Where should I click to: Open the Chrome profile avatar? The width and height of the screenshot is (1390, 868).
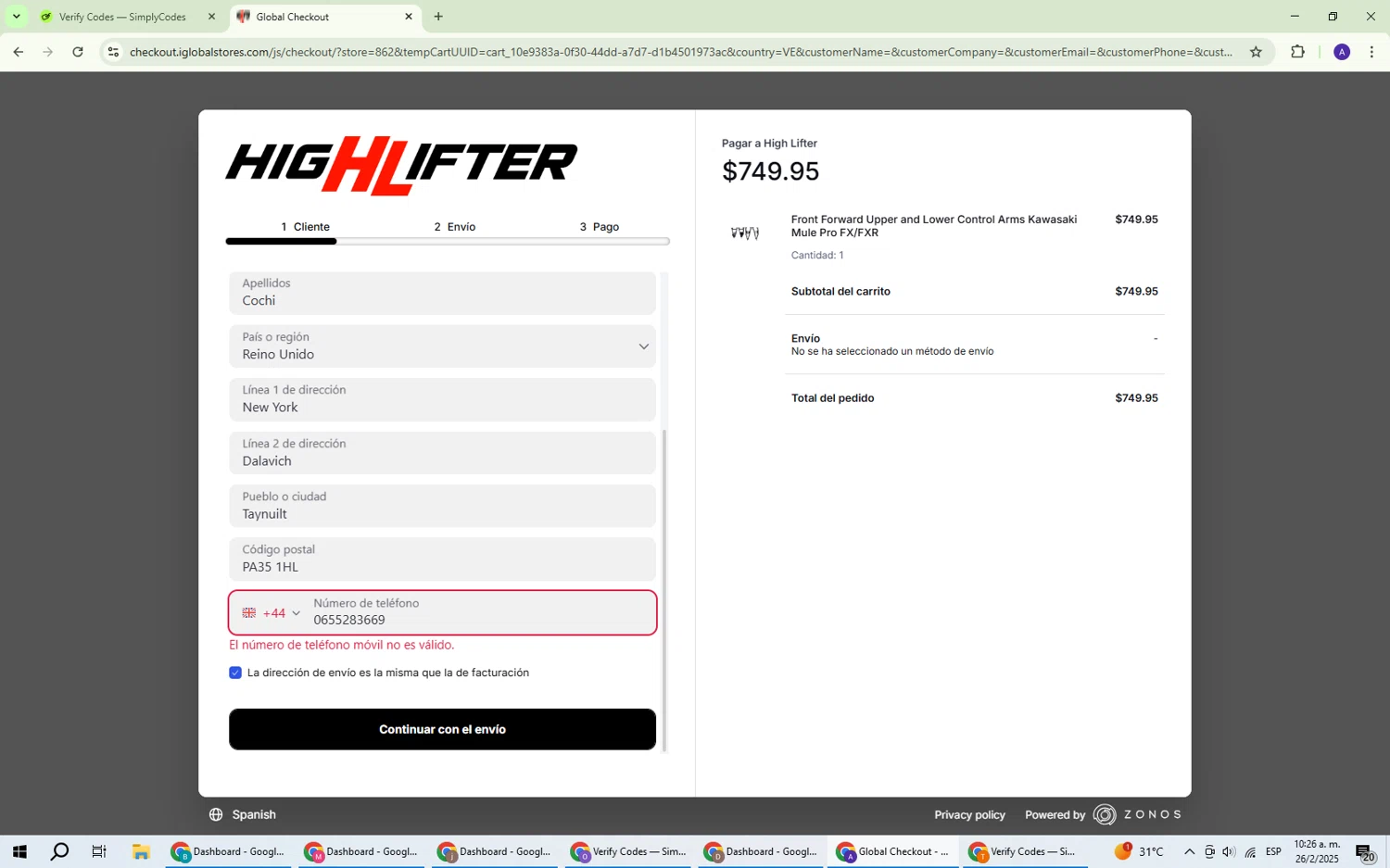click(x=1341, y=52)
